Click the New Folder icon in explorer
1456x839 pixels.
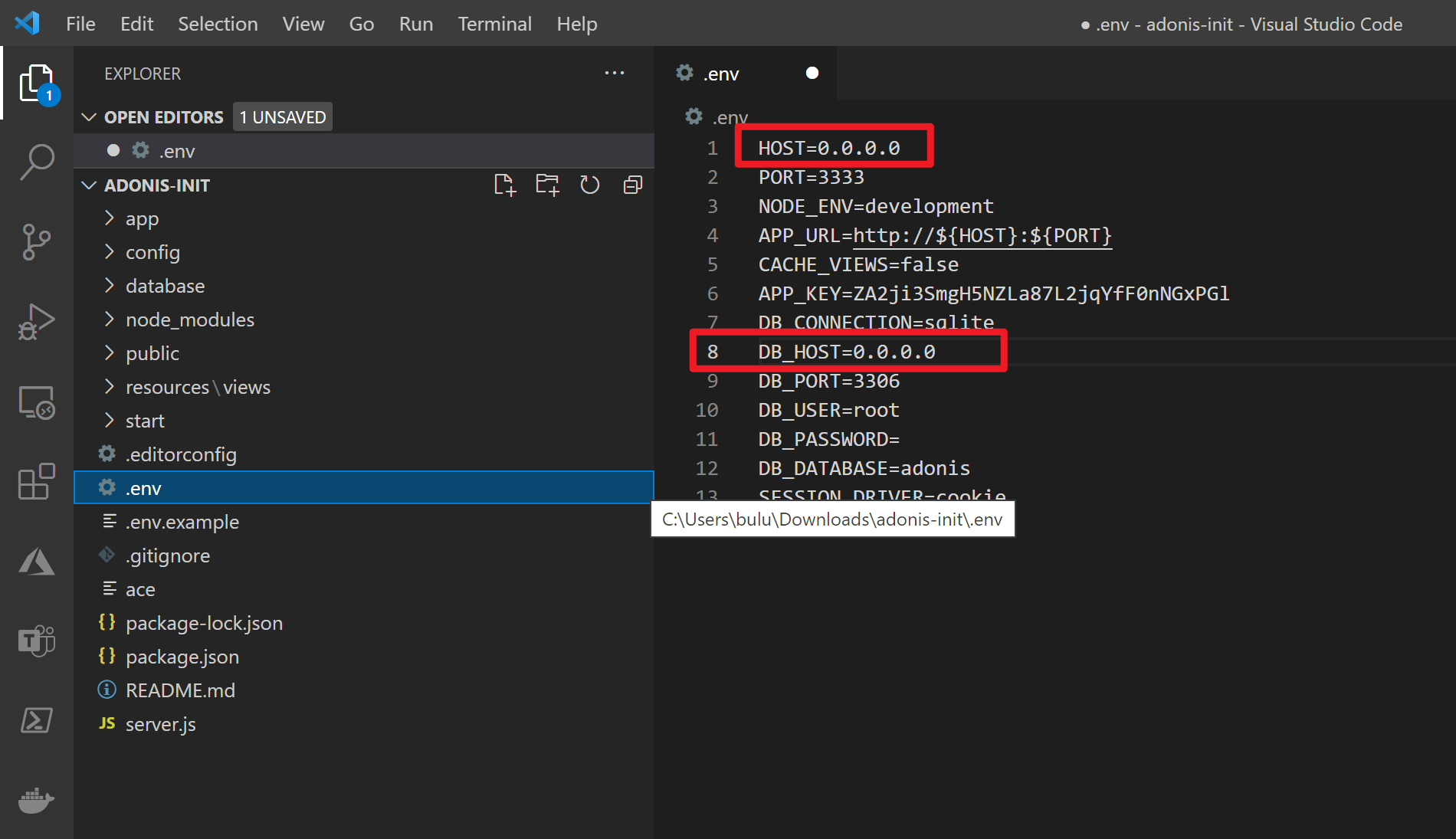pos(547,185)
